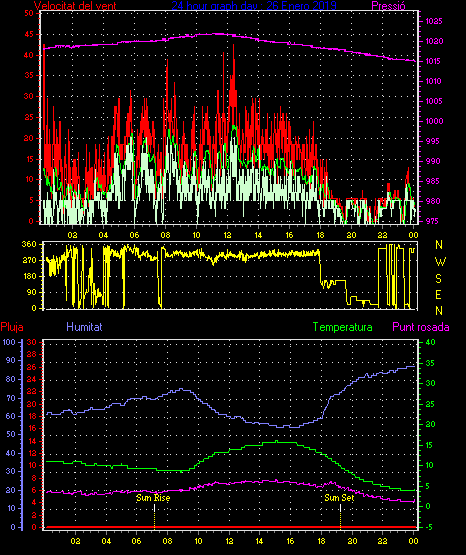The height and width of the screenshot is (555, 466).
Task: Click the Punt rosada legend label
Action: (x=421, y=327)
